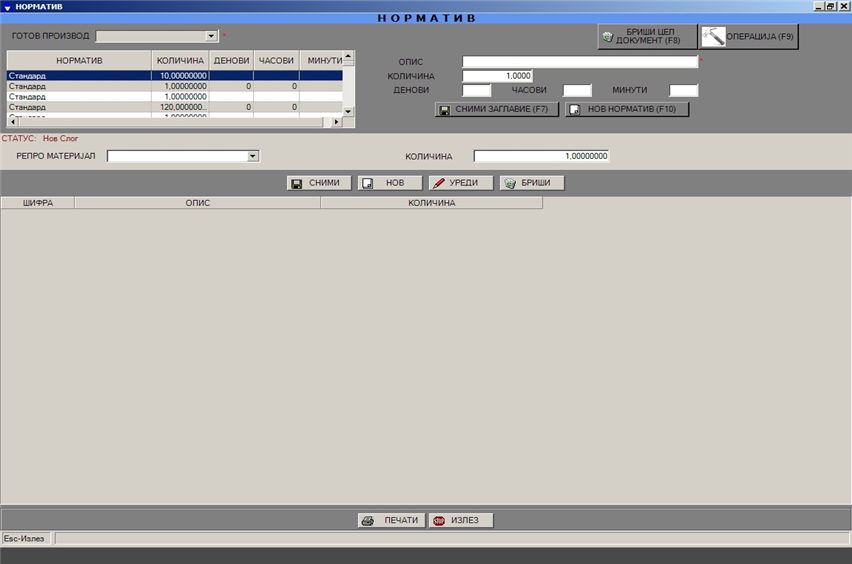Focus the ДЕНОВИ input box
The image size is (852, 564).
tap(477, 91)
